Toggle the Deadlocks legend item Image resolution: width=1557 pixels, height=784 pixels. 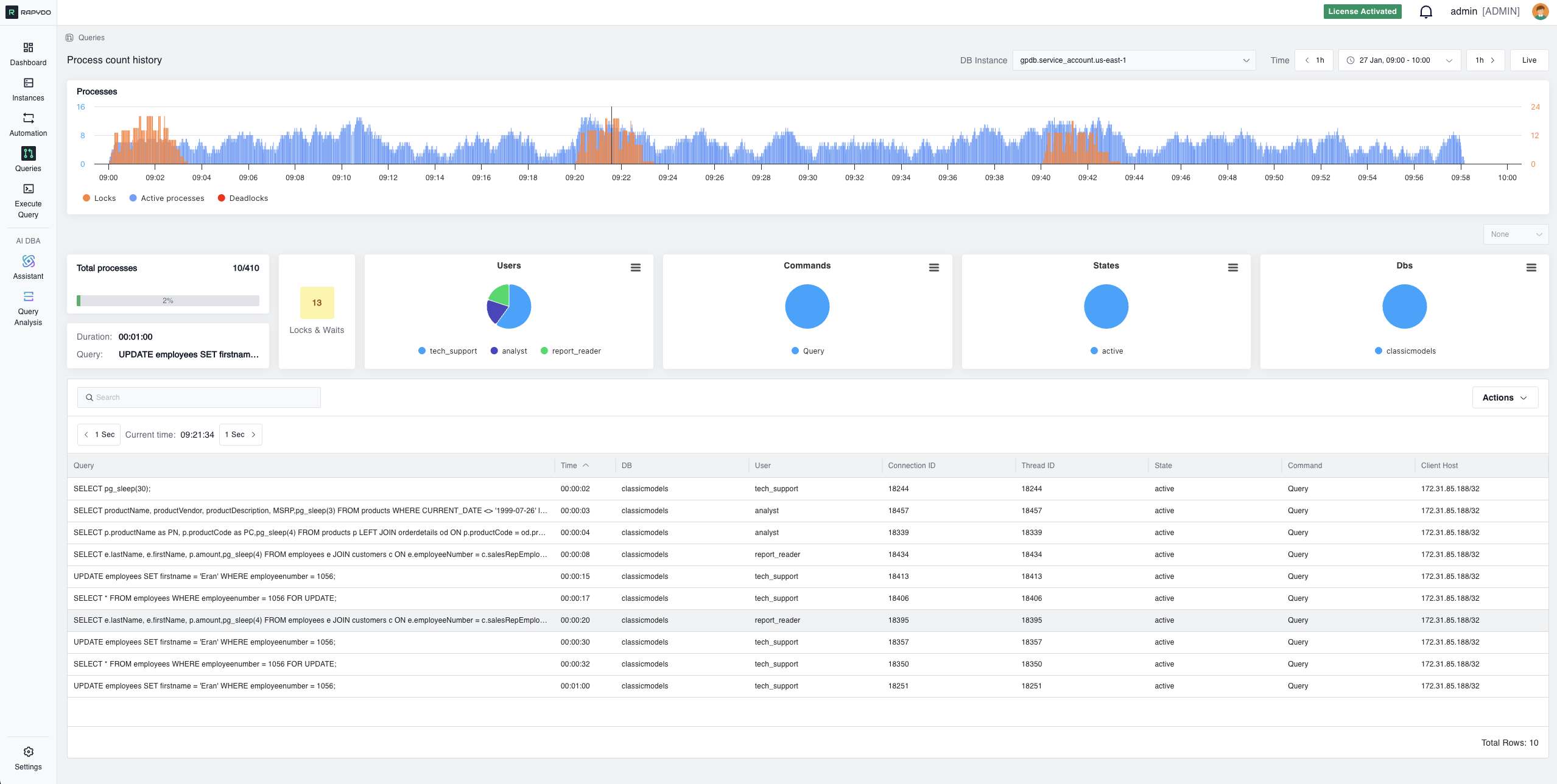[x=243, y=198]
